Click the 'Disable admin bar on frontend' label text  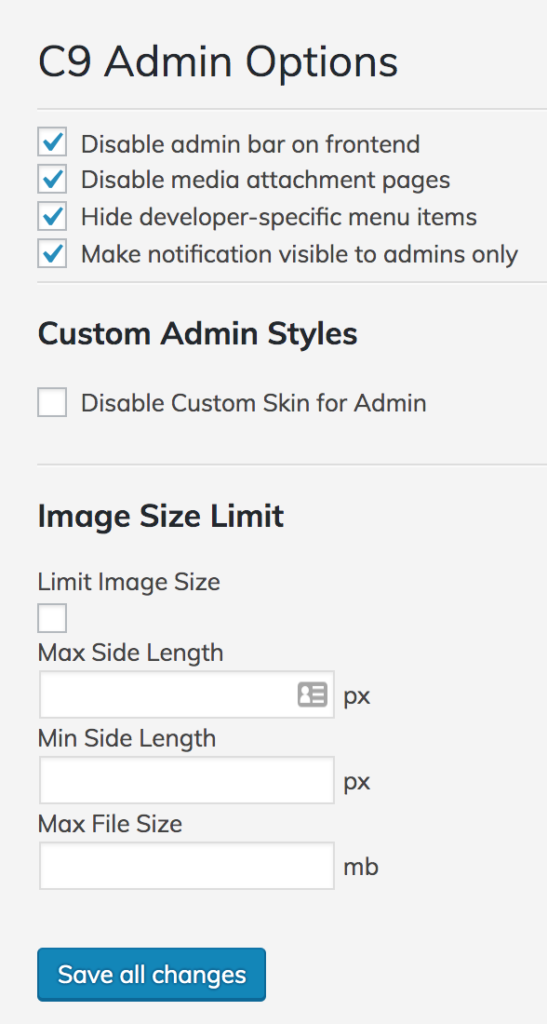251,144
